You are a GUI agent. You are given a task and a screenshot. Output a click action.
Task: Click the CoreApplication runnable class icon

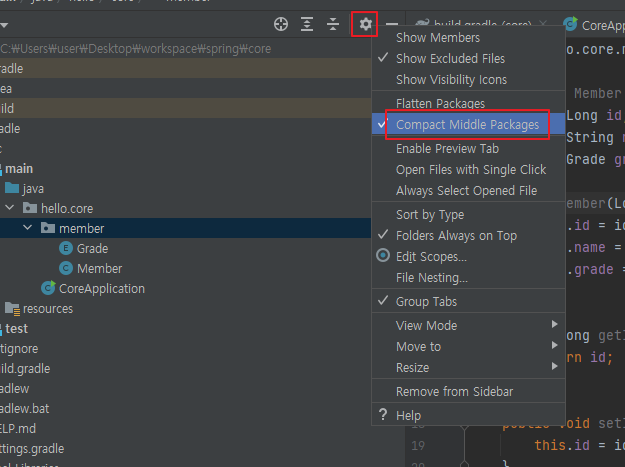tap(48, 288)
